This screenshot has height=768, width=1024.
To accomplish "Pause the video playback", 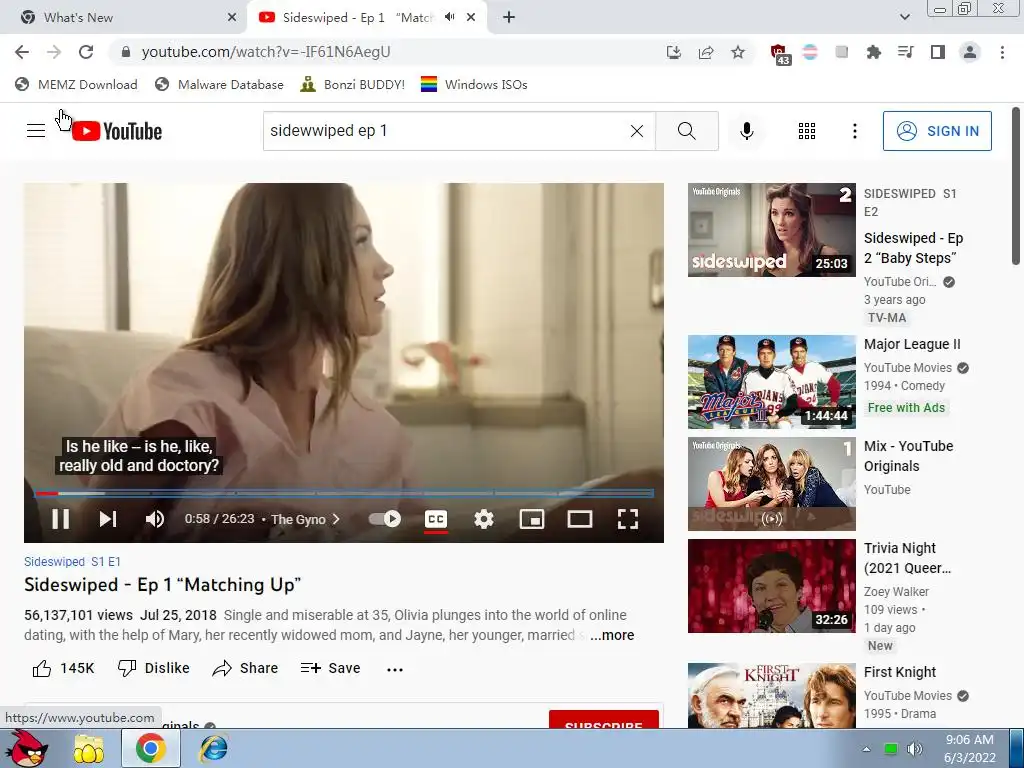I will tap(61, 519).
